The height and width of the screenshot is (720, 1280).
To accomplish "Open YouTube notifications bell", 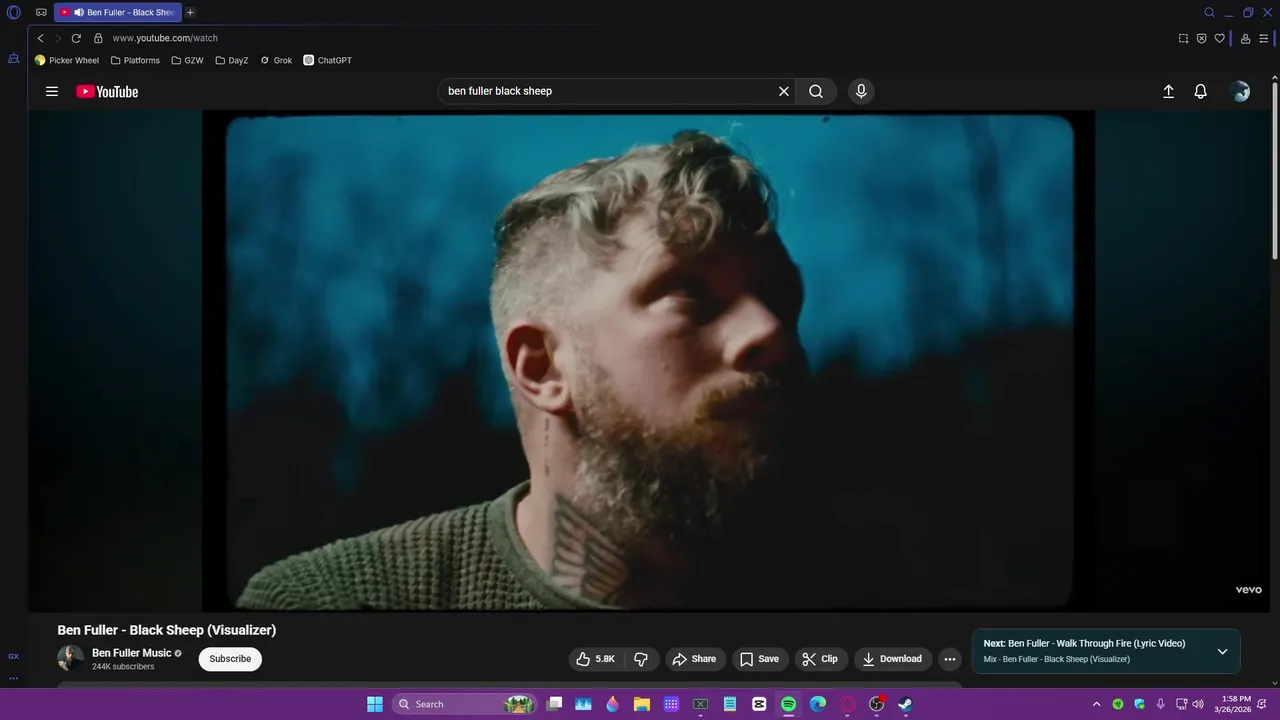I will pyautogui.click(x=1201, y=91).
